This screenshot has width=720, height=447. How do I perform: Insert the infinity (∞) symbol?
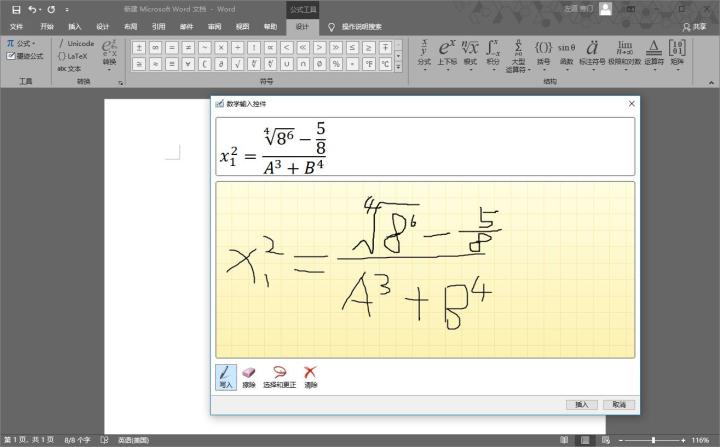(x=156, y=47)
